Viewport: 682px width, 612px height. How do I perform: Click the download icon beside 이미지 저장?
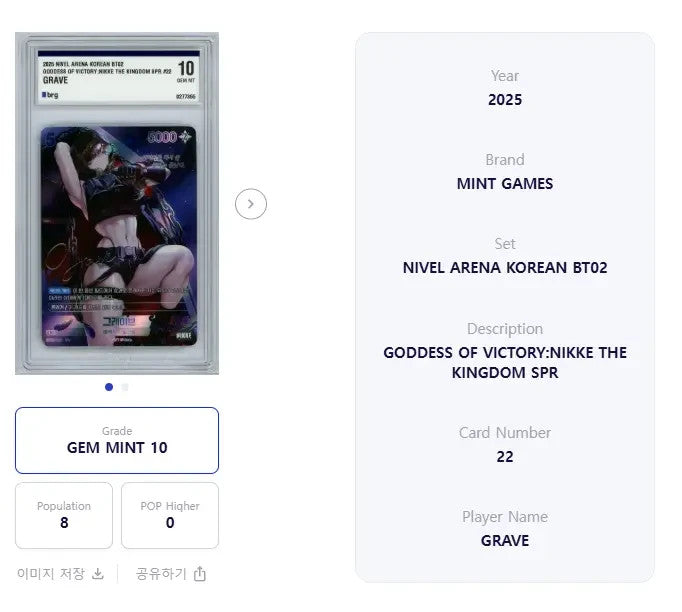[98, 574]
